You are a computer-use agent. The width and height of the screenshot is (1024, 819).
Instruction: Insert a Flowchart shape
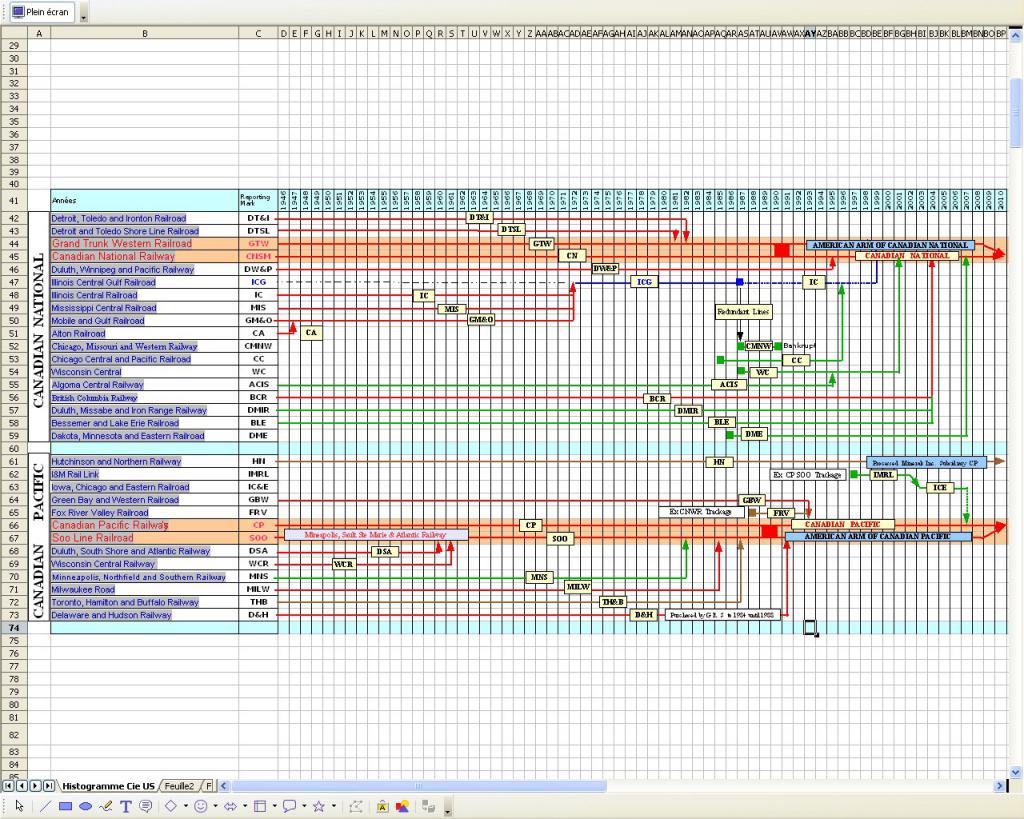point(260,806)
